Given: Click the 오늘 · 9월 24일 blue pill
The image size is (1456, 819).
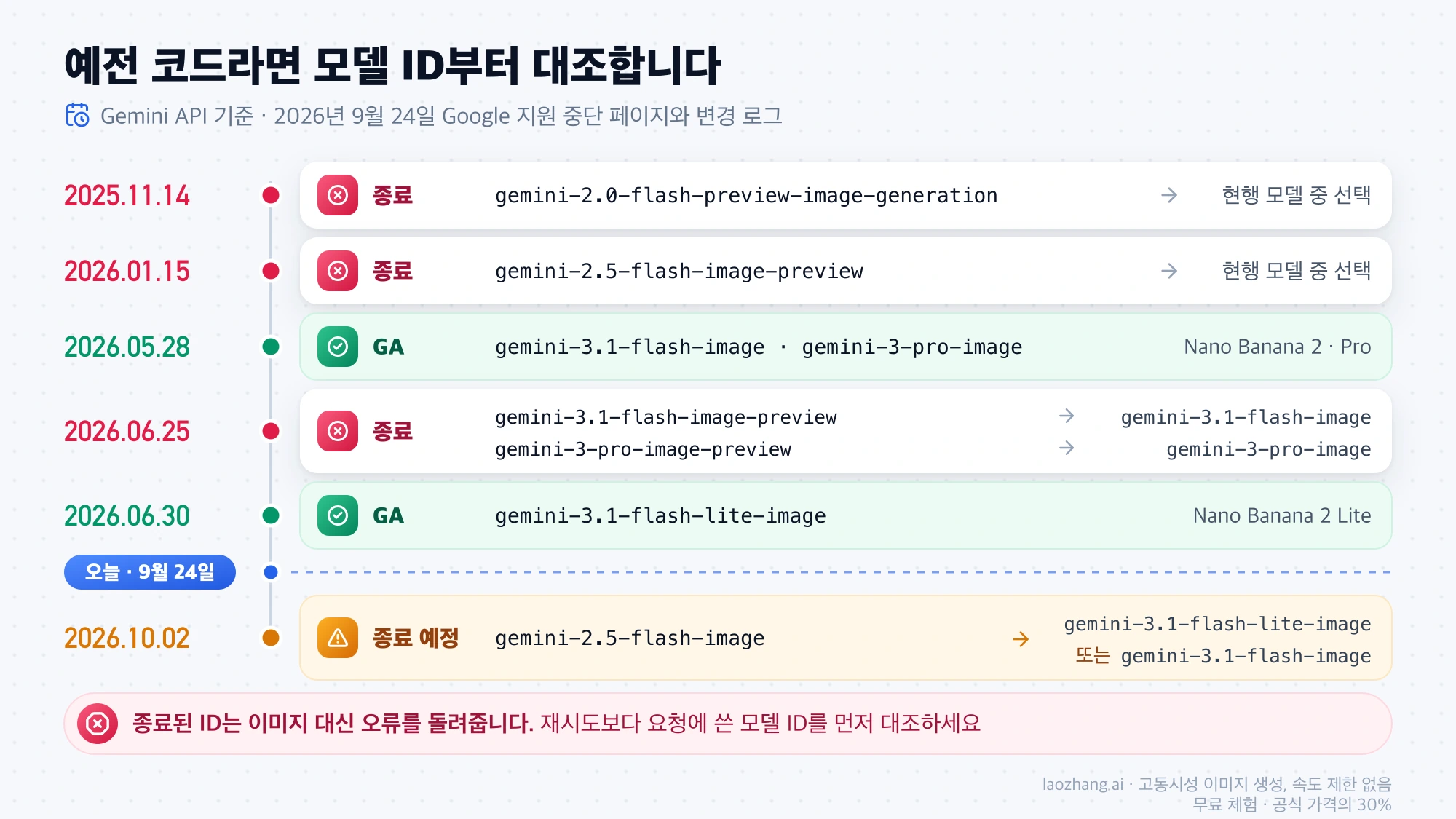Looking at the screenshot, I should click(150, 572).
